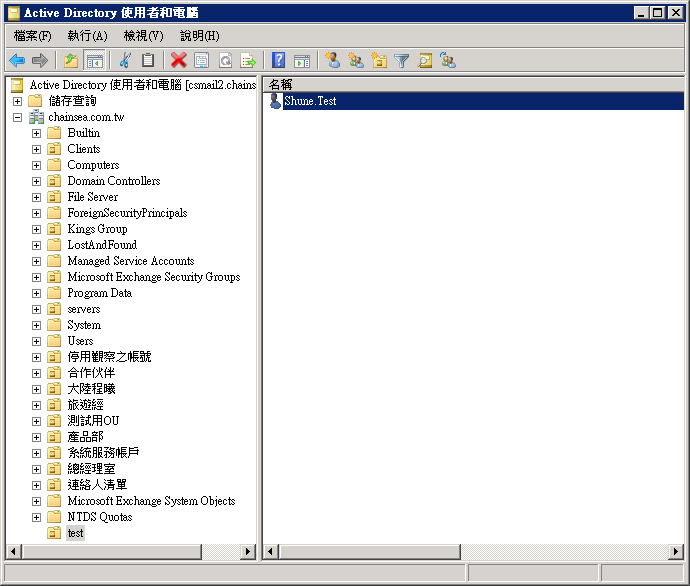Select the Shune.Test user icon

pos(275,101)
